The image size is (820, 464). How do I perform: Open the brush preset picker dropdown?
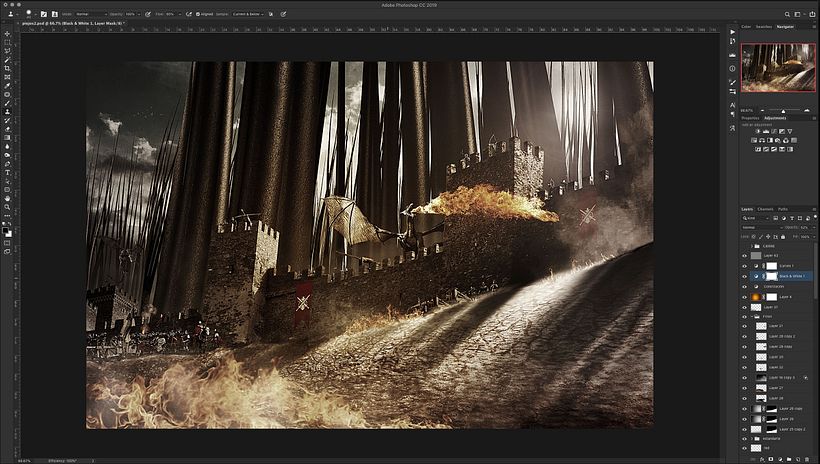35,14
